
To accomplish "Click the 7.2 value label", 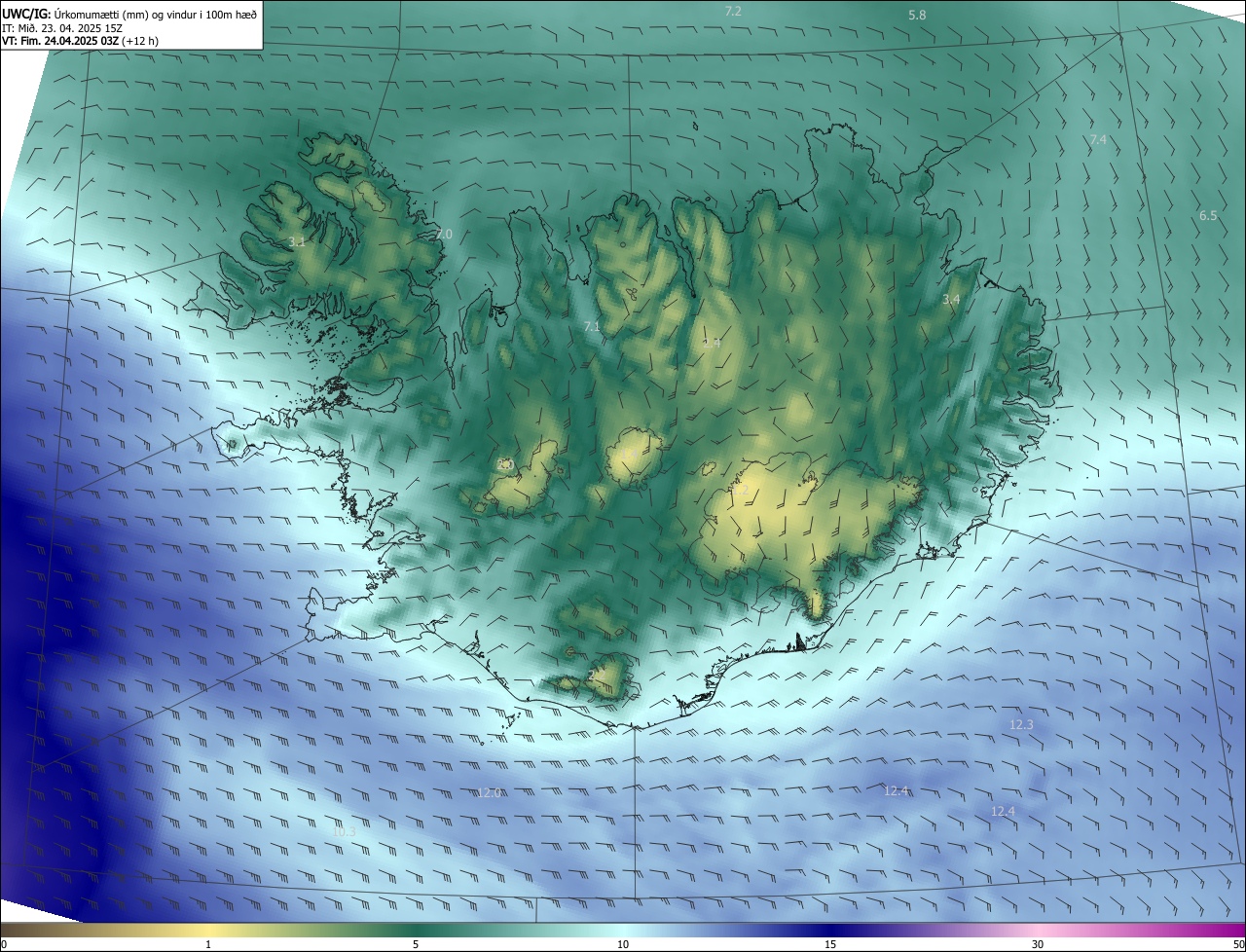I will (x=734, y=12).
